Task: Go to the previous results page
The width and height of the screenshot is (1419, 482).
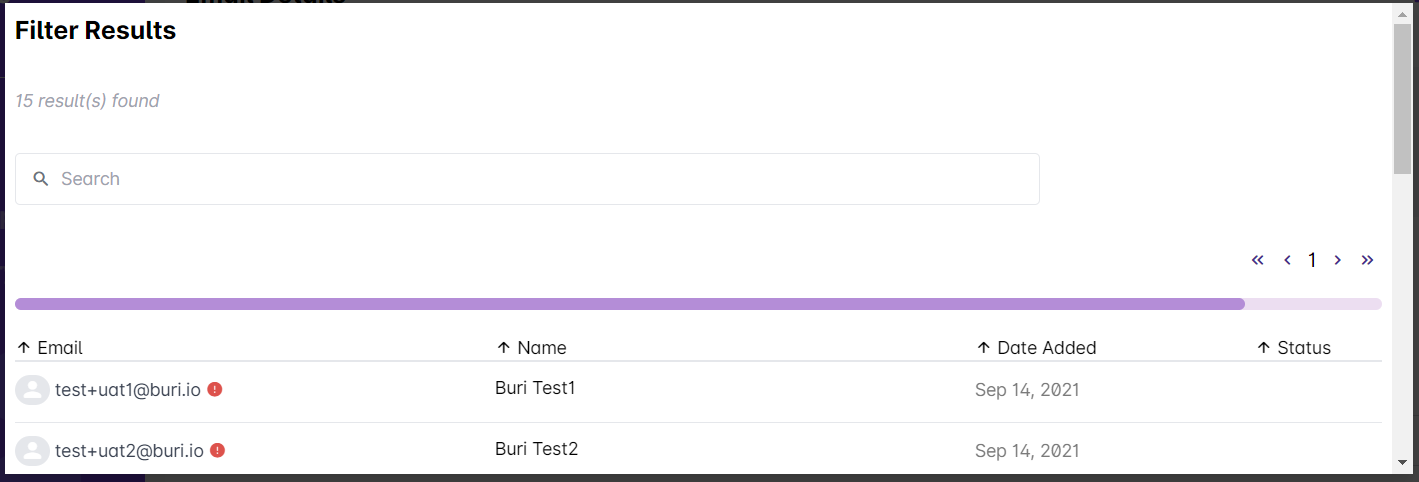Action: coord(1287,260)
